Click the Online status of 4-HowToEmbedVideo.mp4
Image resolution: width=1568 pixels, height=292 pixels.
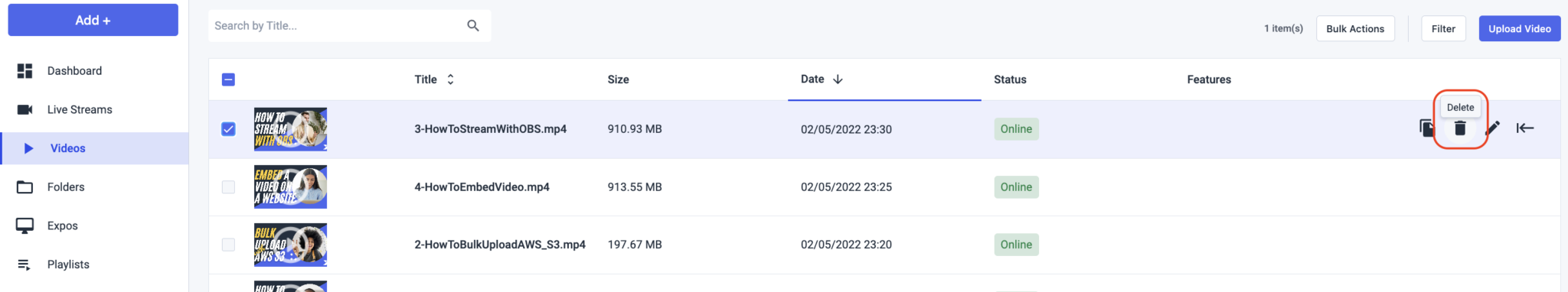click(1016, 187)
